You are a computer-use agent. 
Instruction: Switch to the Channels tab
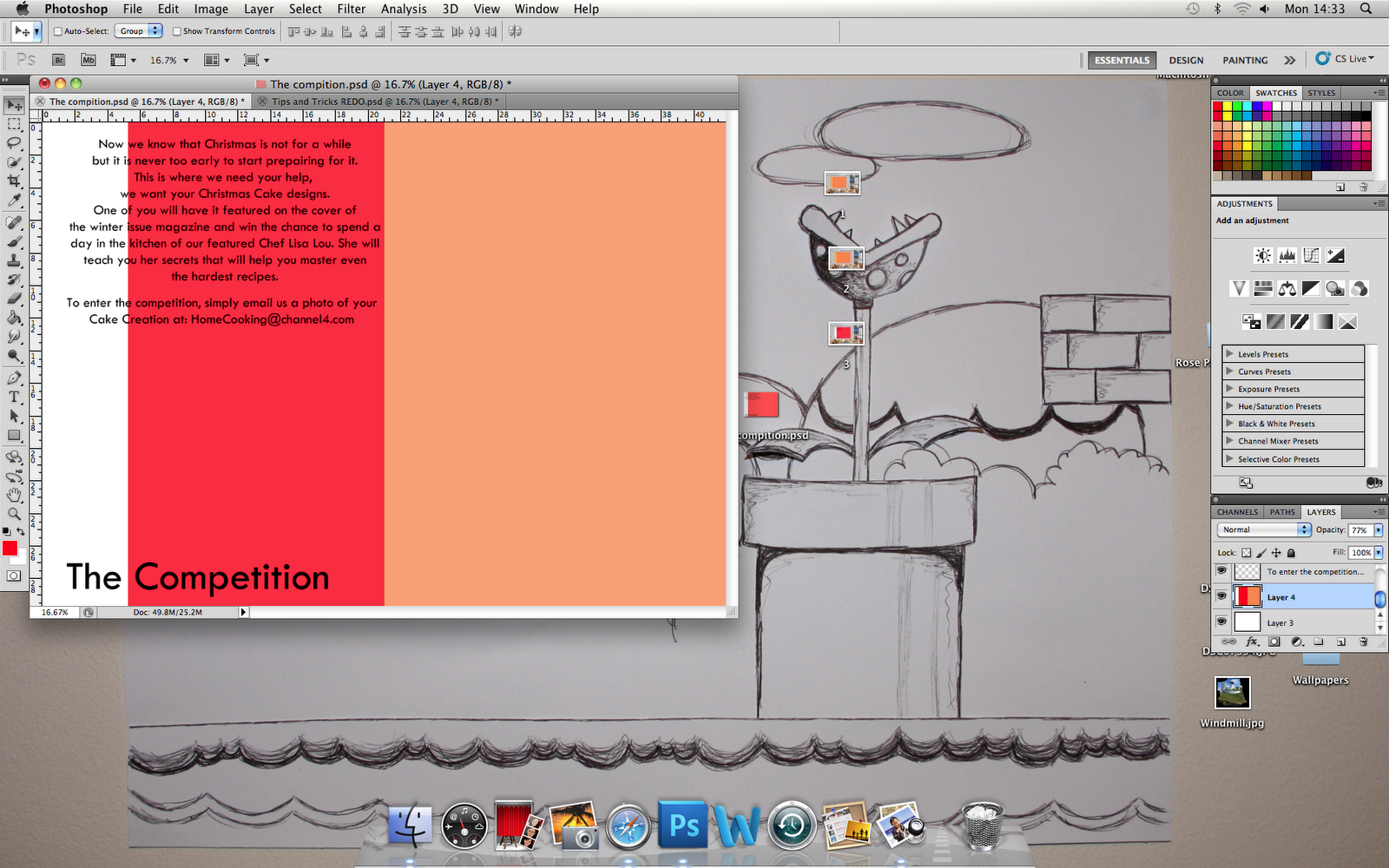(x=1237, y=512)
